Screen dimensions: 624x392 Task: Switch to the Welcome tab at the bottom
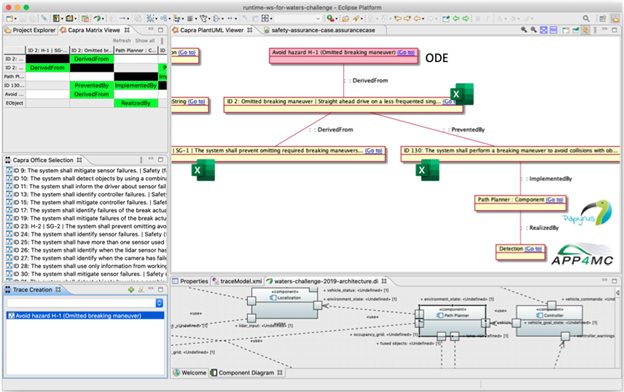[x=190, y=372]
